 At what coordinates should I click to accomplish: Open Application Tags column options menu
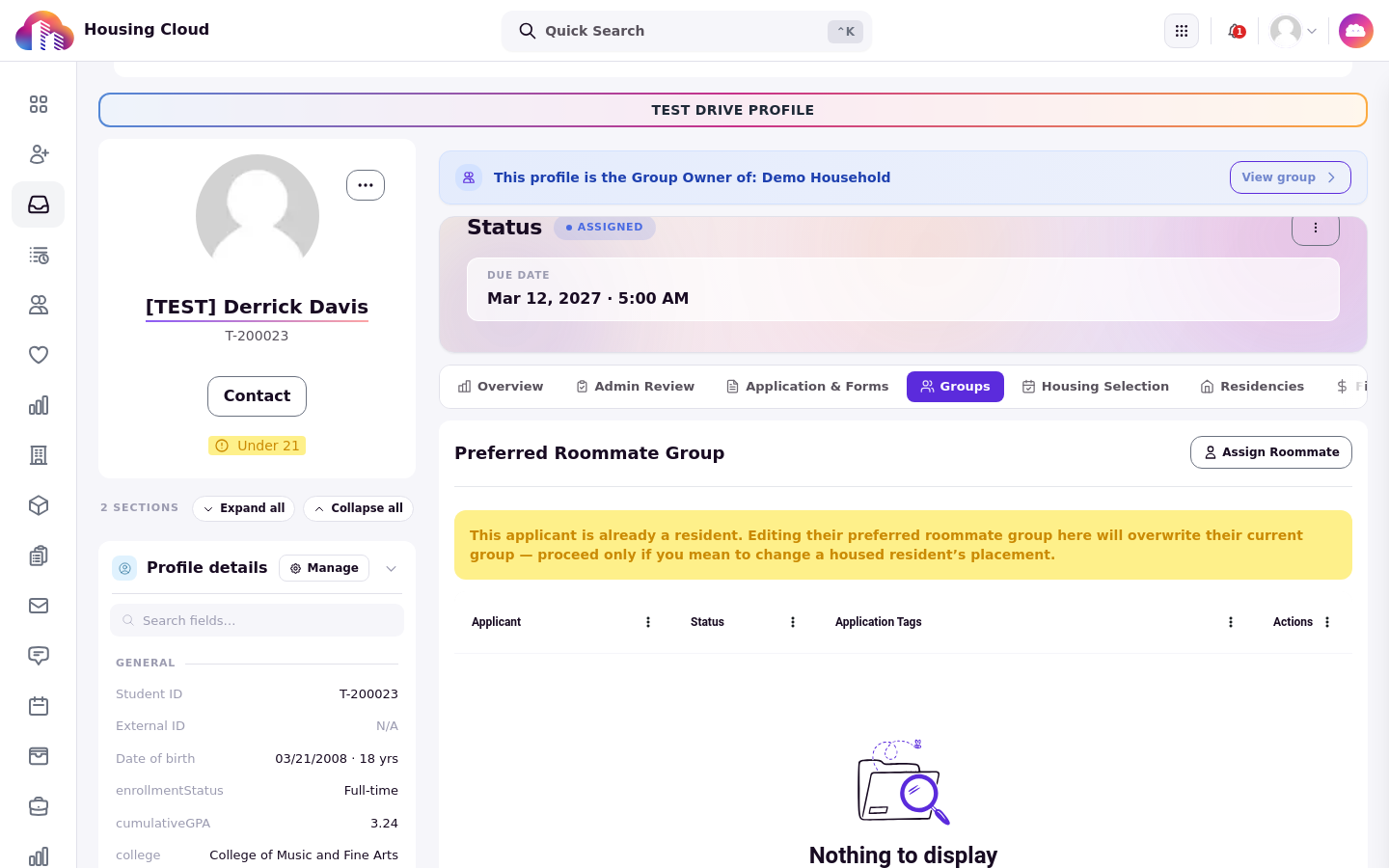[x=1231, y=622]
